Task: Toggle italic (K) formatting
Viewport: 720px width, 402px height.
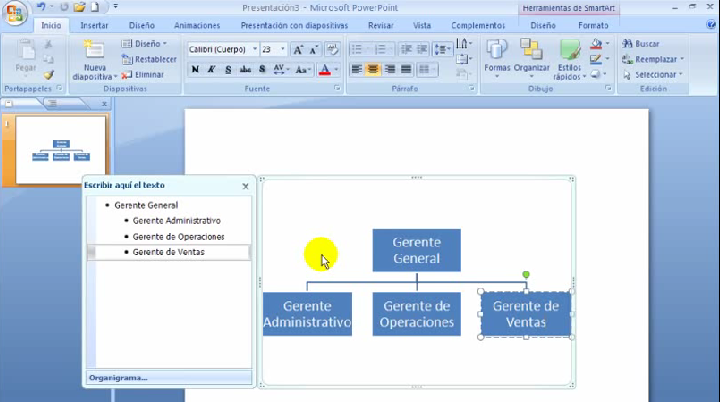Action: pos(212,69)
